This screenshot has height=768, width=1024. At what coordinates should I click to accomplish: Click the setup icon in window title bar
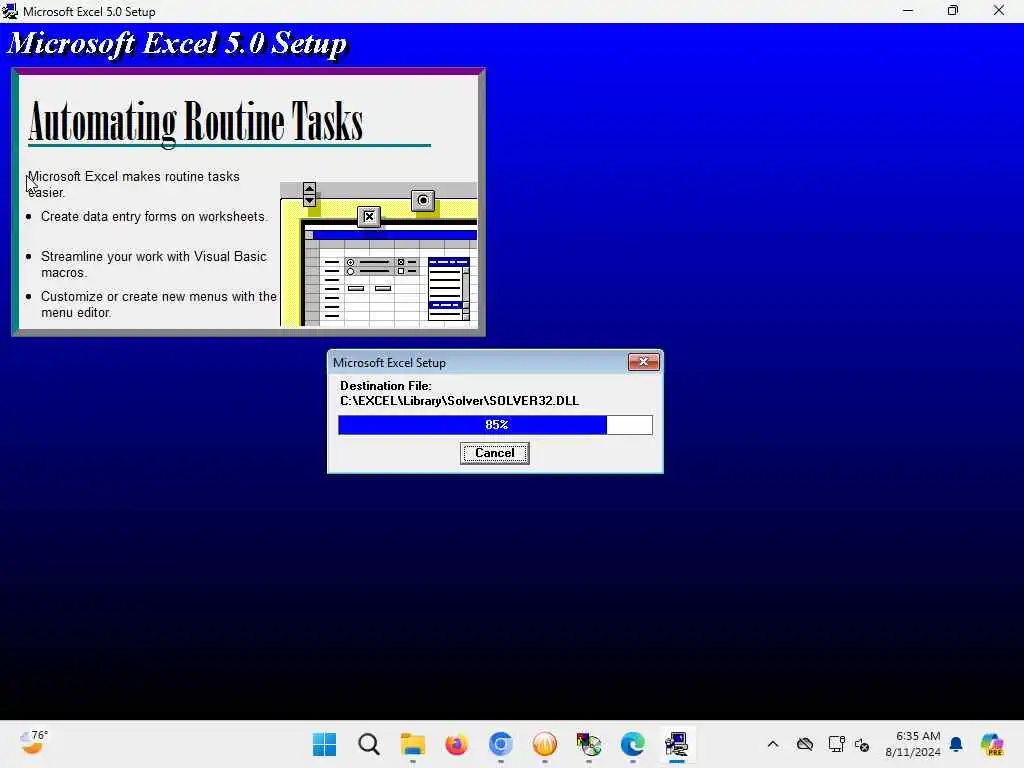tap(10, 11)
